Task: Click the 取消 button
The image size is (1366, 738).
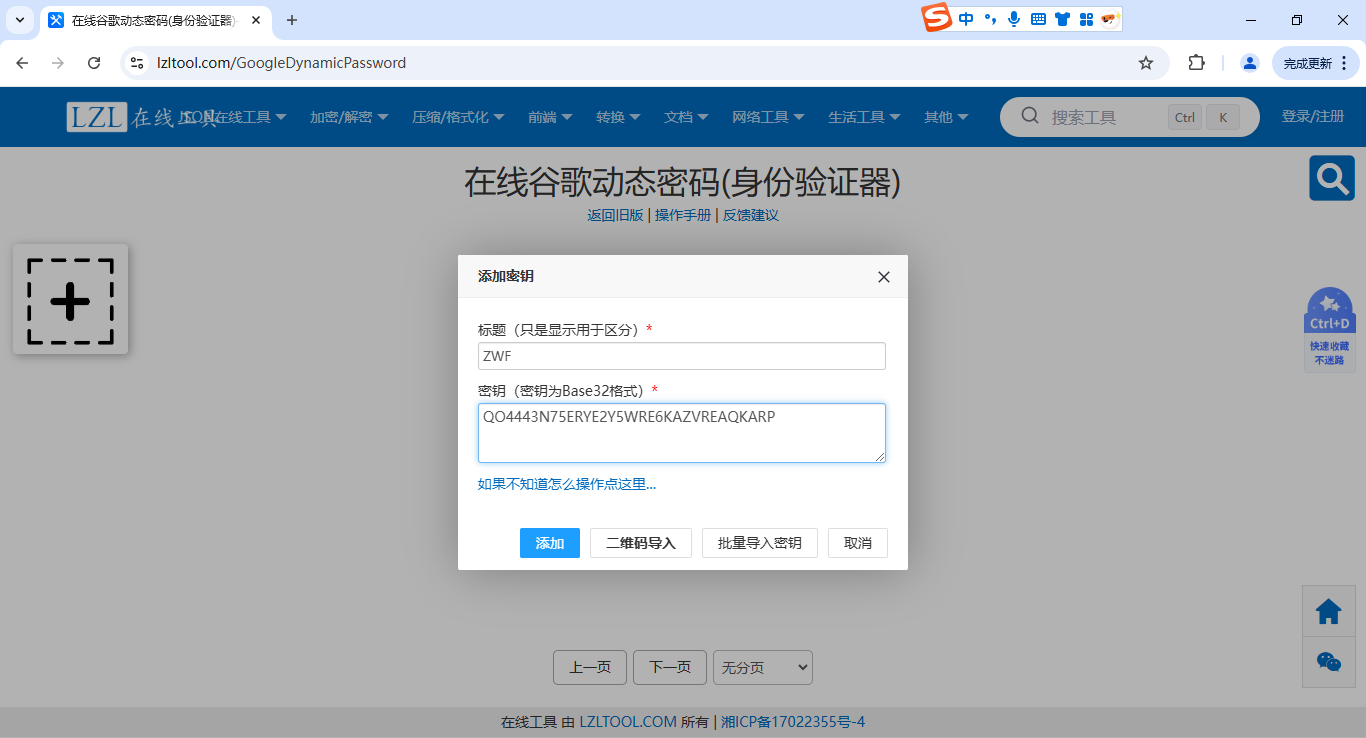Action: point(858,543)
